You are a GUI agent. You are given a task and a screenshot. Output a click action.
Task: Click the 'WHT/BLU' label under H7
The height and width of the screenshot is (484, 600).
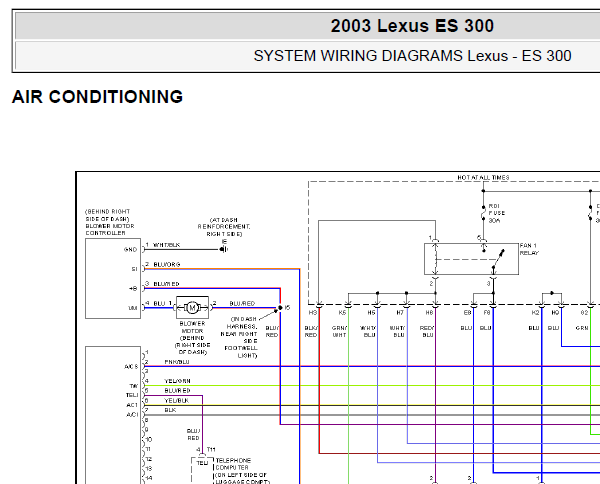tap(397, 332)
